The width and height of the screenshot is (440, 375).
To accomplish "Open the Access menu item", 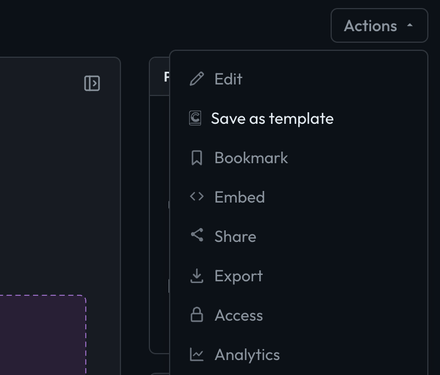I will 299,315.
